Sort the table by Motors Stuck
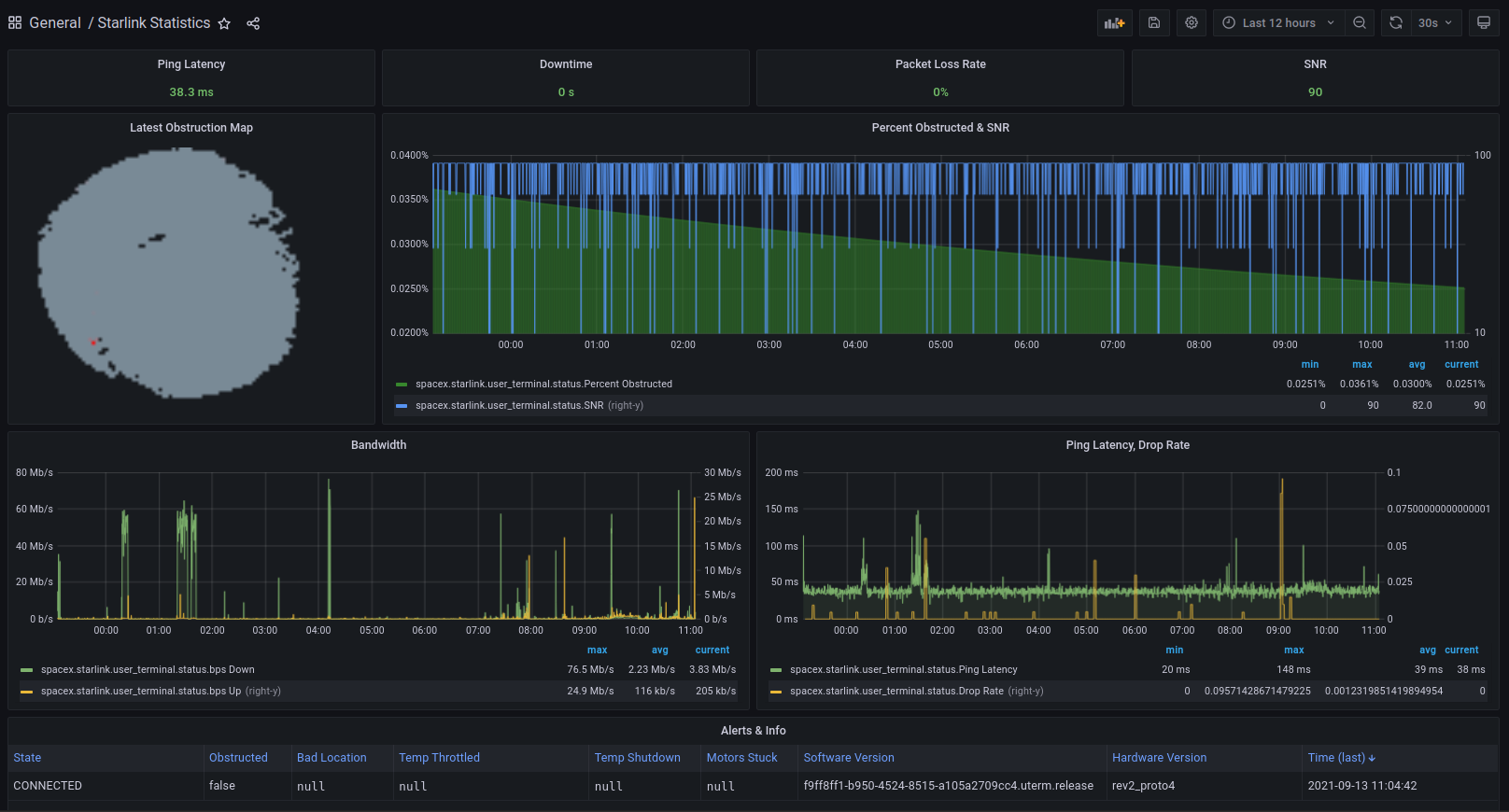This screenshot has height=812, width=1509. tap(741, 758)
